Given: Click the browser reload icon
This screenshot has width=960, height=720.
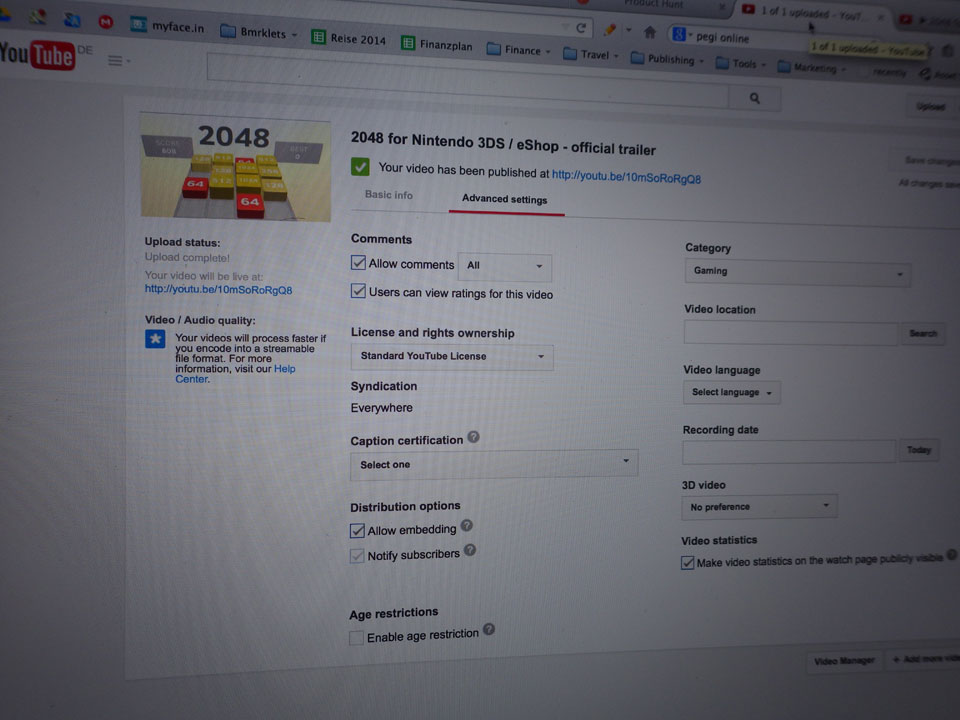Looking at the screenshot, I should pos(580,28).
